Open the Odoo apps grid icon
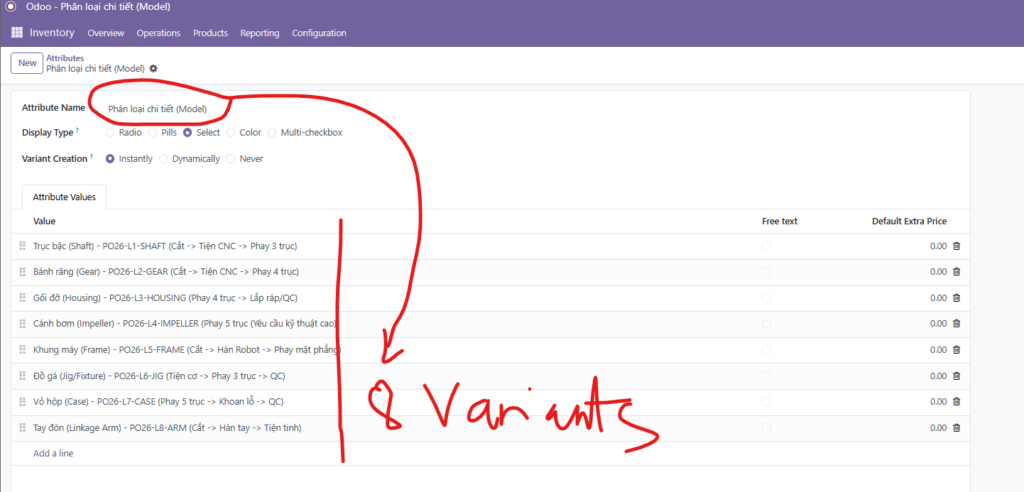 click(16, 33)
